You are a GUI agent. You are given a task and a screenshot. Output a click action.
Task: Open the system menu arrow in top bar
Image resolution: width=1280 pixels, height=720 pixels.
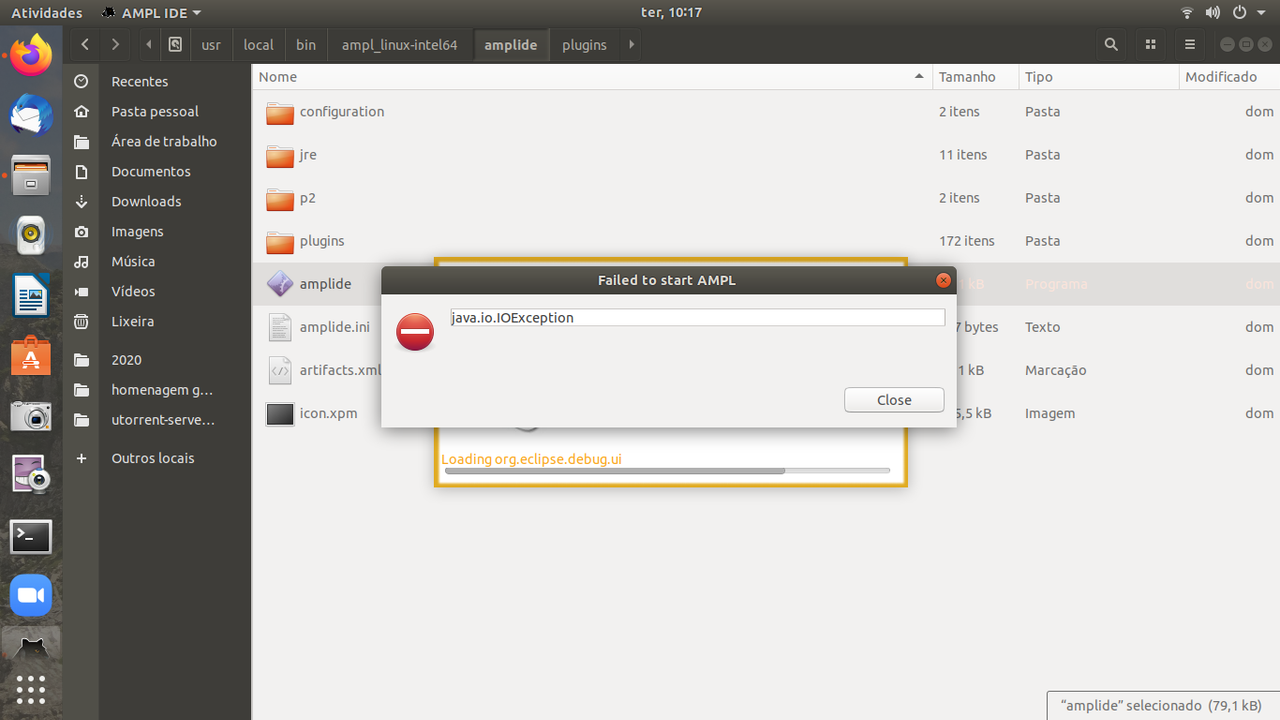coord(1263,13)
